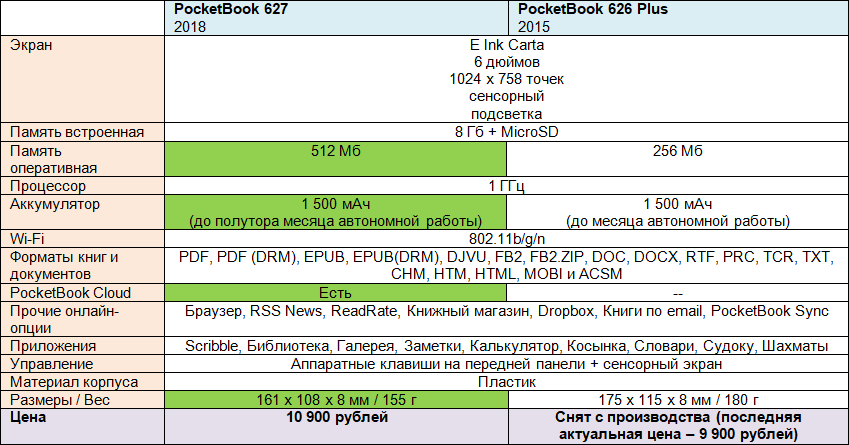
Task: Select the Процессор row label
Action: (82, 186)
